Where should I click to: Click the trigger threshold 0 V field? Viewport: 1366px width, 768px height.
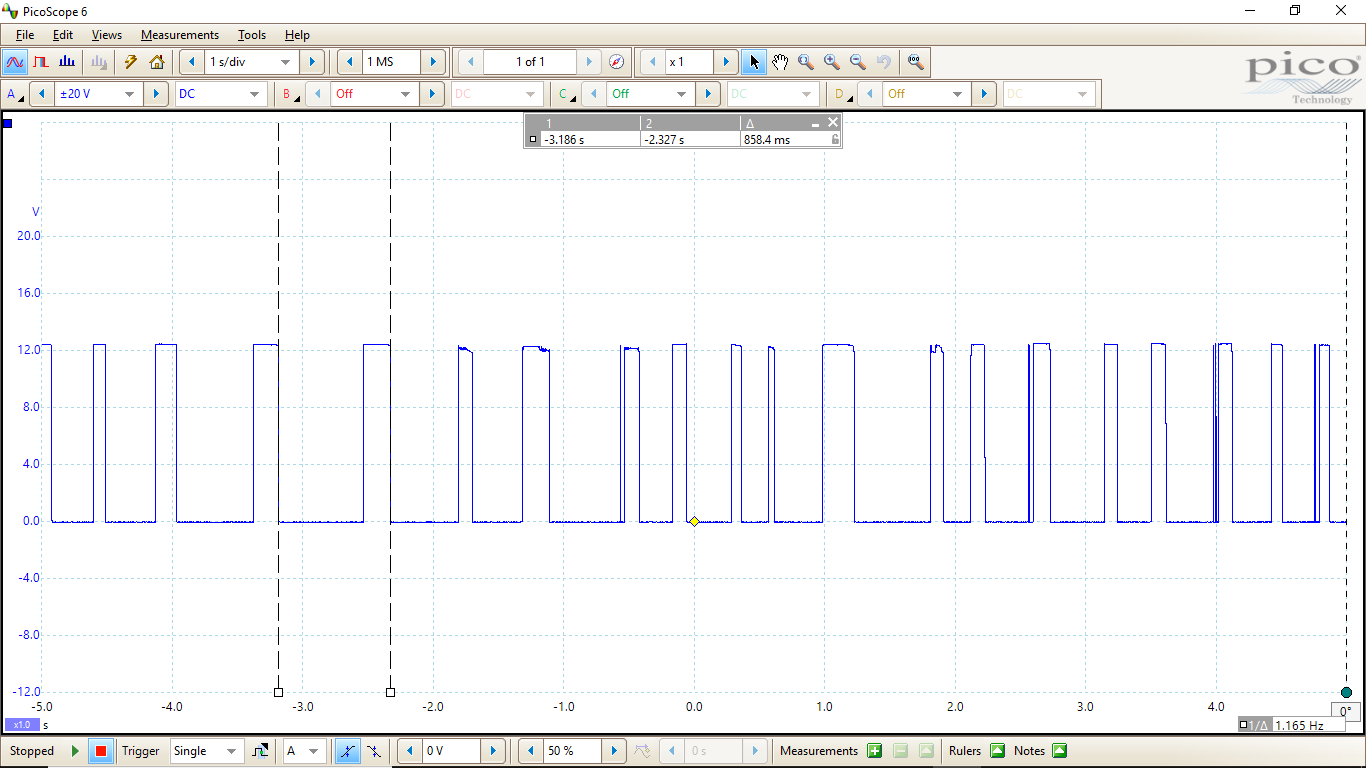tap(452, 751)
